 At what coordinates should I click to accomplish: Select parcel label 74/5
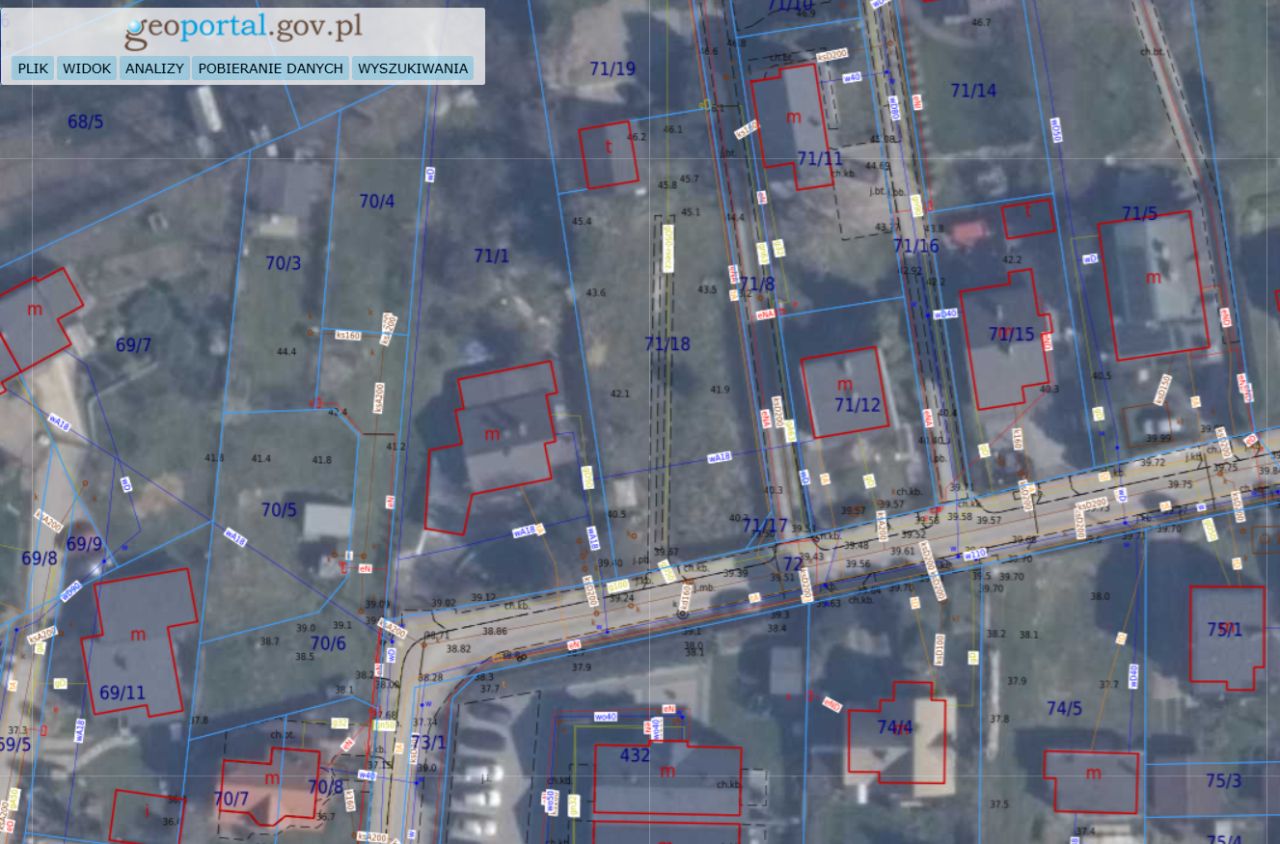pyautogui.click(x=1064, y=708)
